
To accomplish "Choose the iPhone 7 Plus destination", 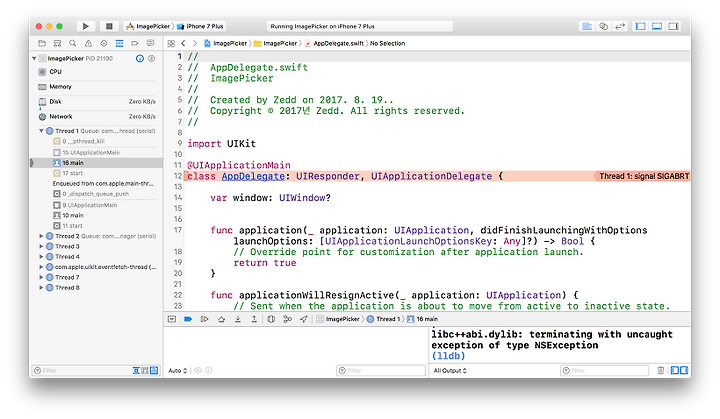I will [x=200, y=26].
